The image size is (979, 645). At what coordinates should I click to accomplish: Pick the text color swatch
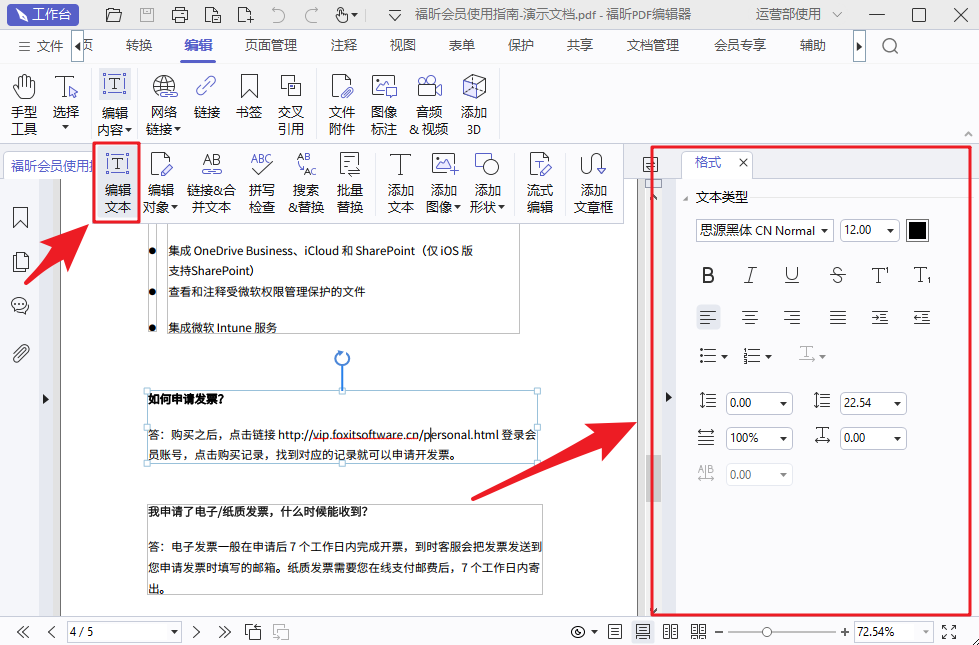(917, 230)
